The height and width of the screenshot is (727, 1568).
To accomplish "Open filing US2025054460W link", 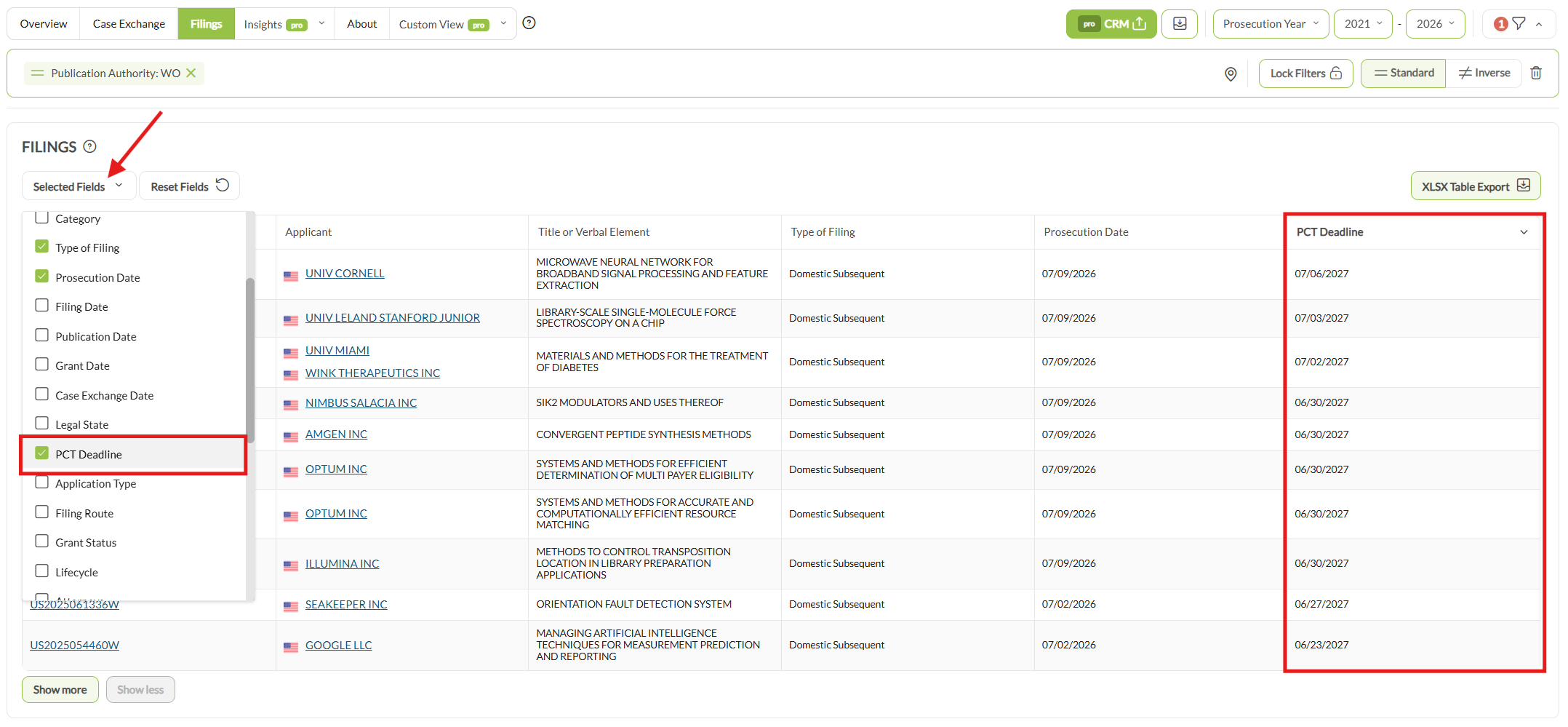I will pos(74,645).
